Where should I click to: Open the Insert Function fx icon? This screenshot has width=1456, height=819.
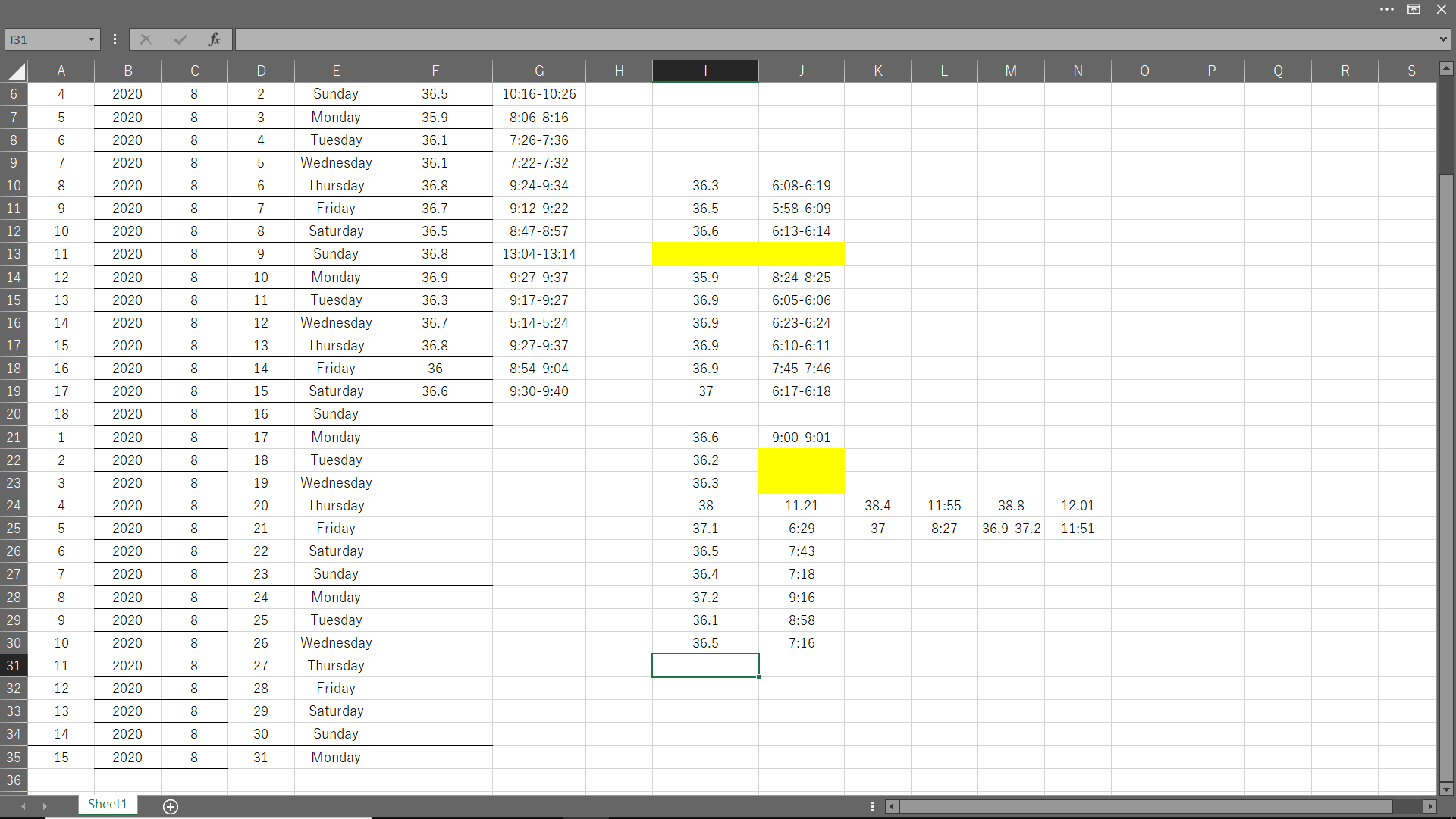[215, 39]
